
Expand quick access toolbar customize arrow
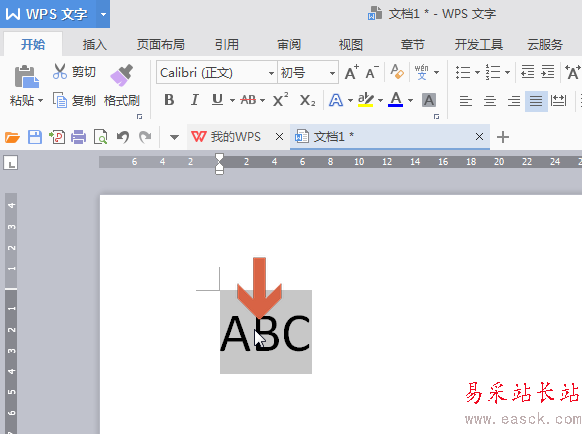click(174, 138)
